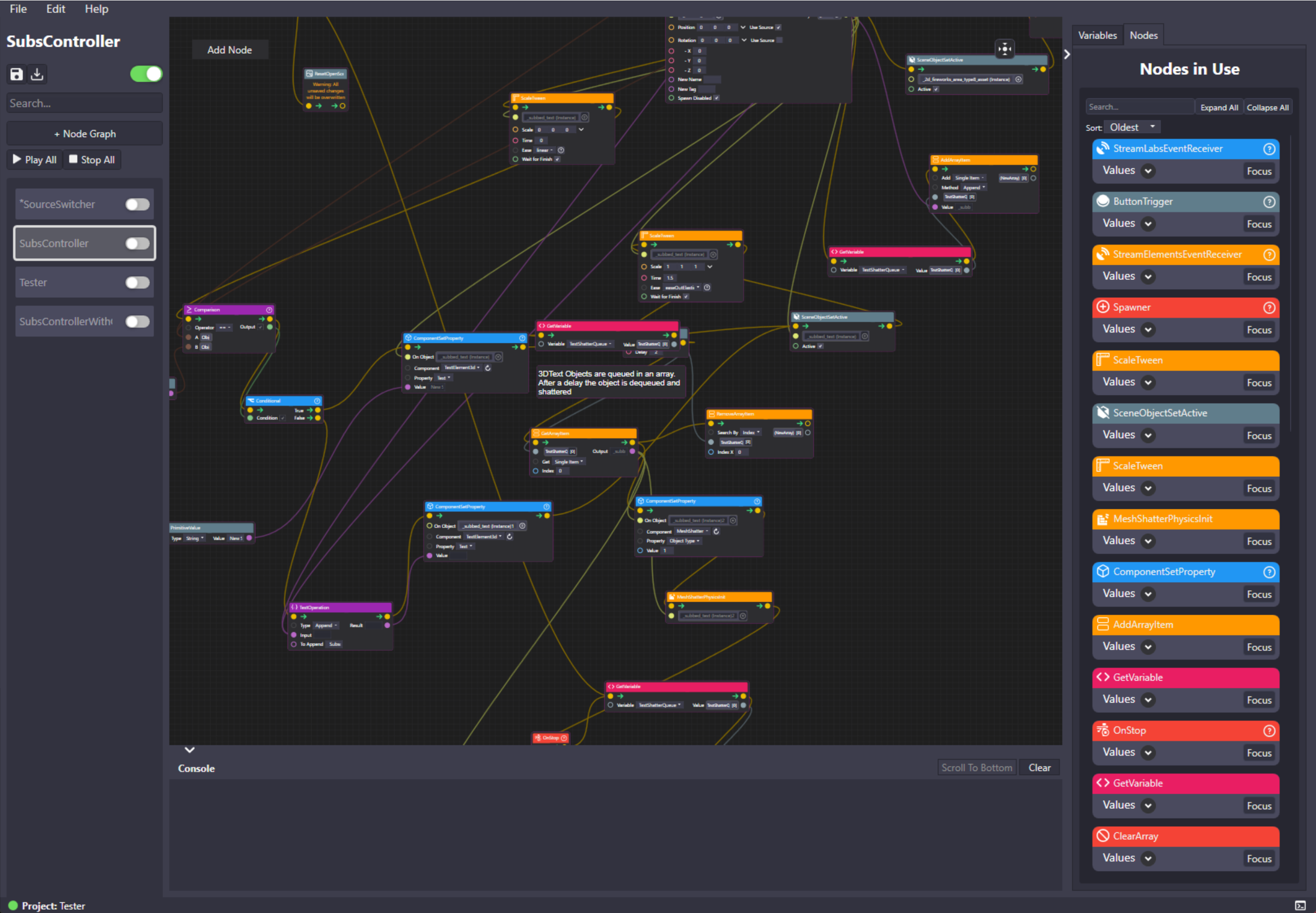Click Focus for MeshShatterPhysicsInit
The height and width of the screenshot is (913, 1316).
pos(1258,541)
